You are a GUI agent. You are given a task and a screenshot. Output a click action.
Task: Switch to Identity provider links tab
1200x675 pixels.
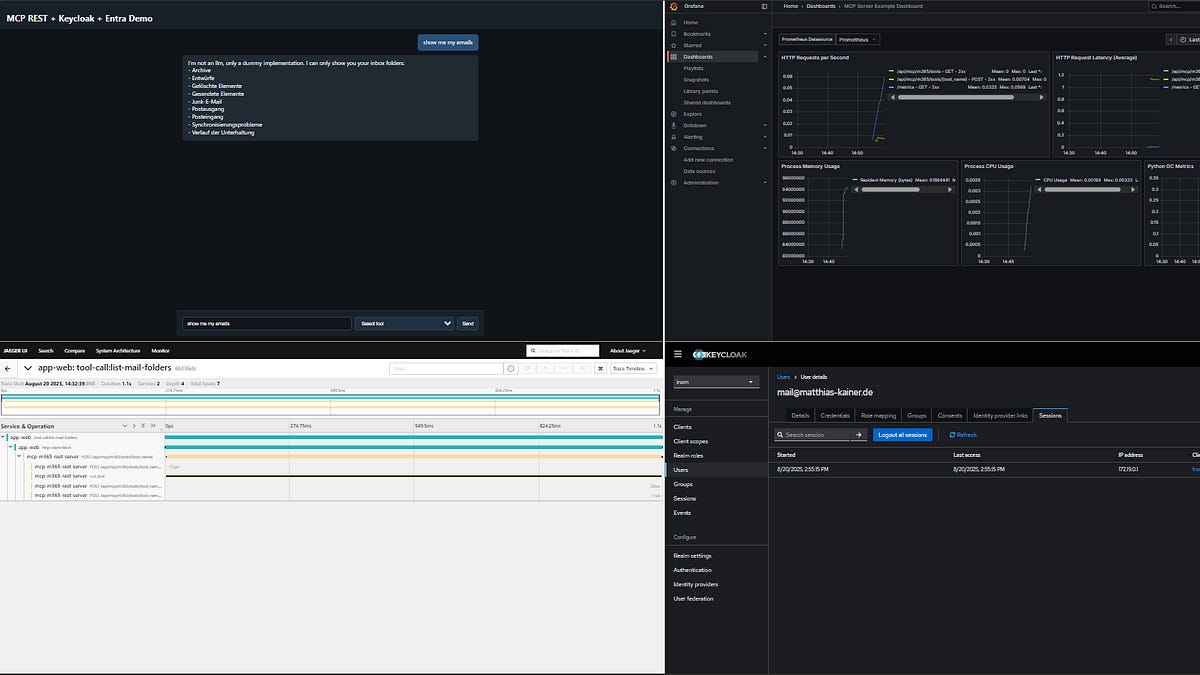pyautogui.click(x=1000, y=415)
